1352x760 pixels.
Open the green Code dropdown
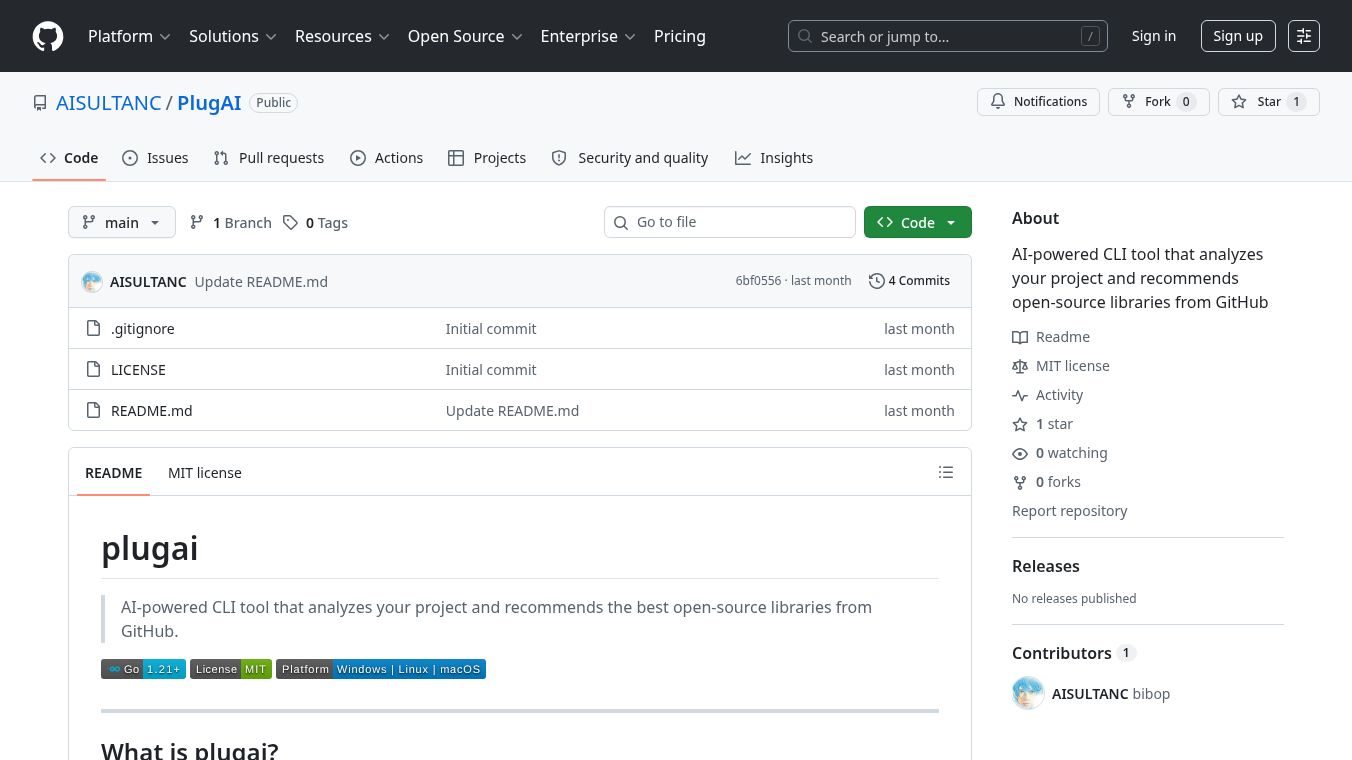pyautogui.click(x=918, y=222)
